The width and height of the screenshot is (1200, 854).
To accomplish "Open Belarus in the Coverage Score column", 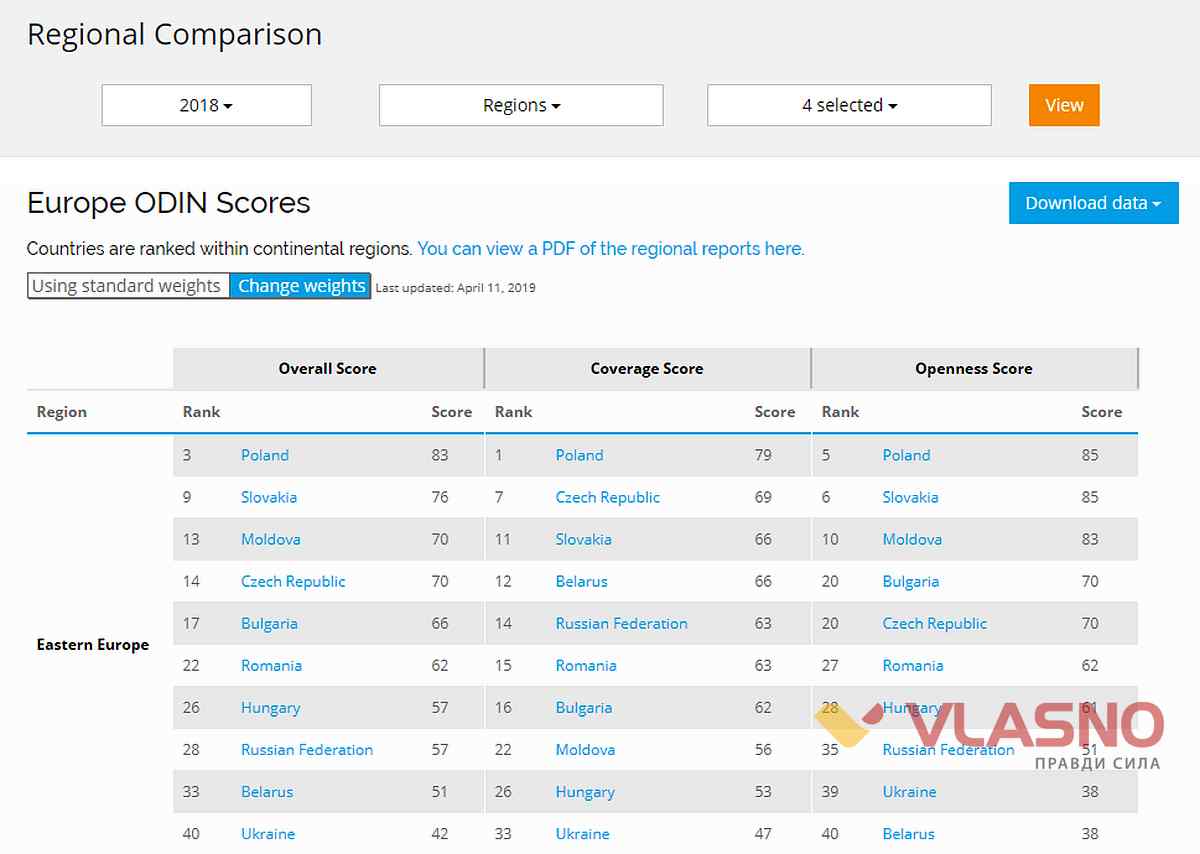I will 582,581.
